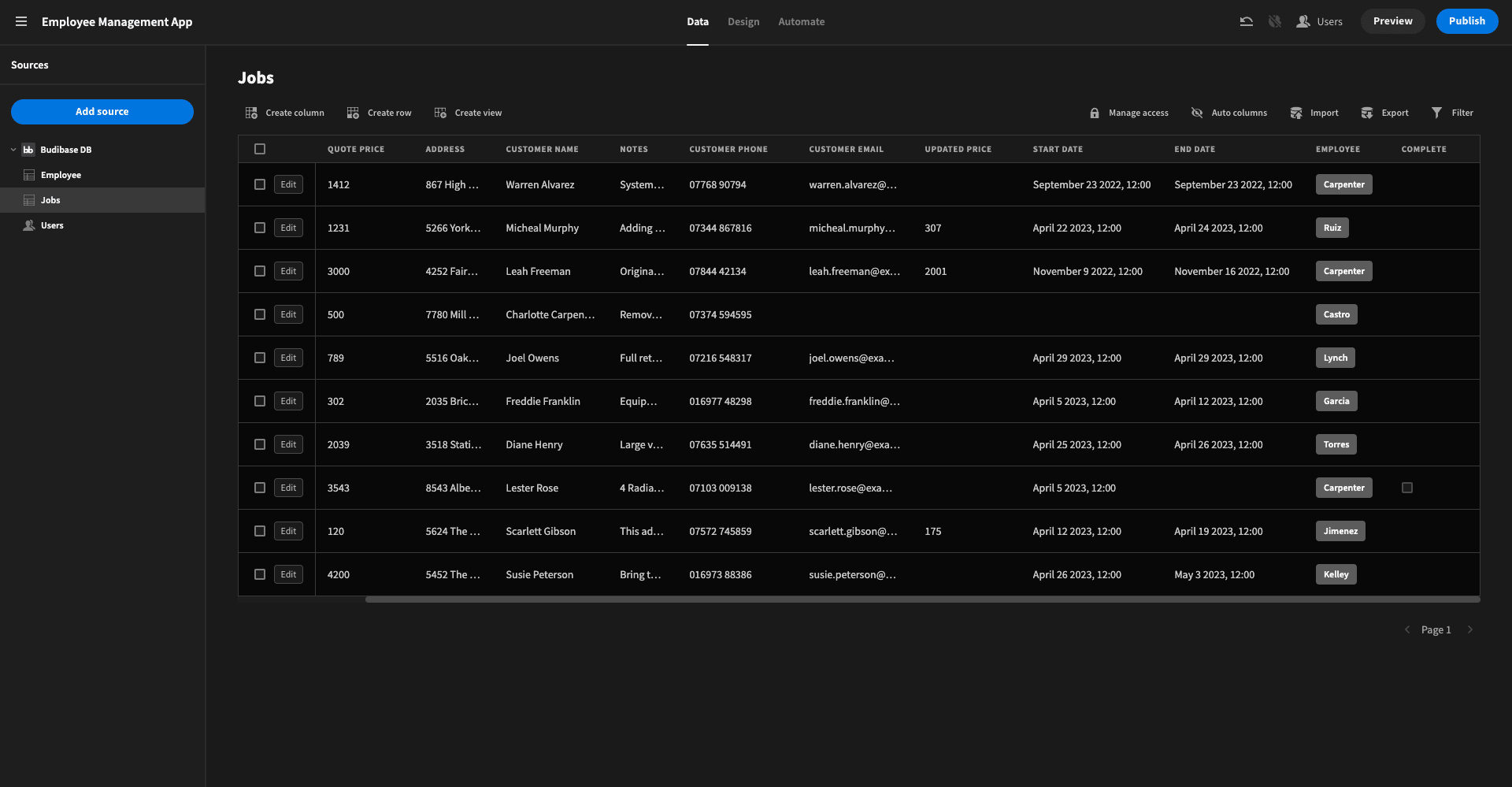Viewport: 1512px width, 787px height.
Task: Click the Customer Name column header
Action: pos(542,149)
